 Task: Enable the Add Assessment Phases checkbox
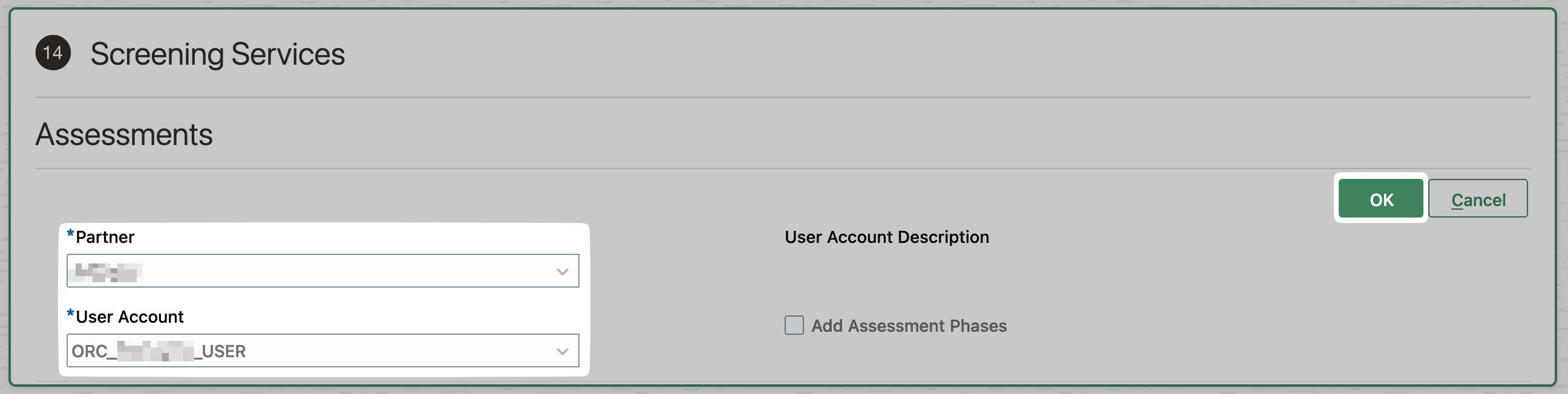tap(794, 325)
